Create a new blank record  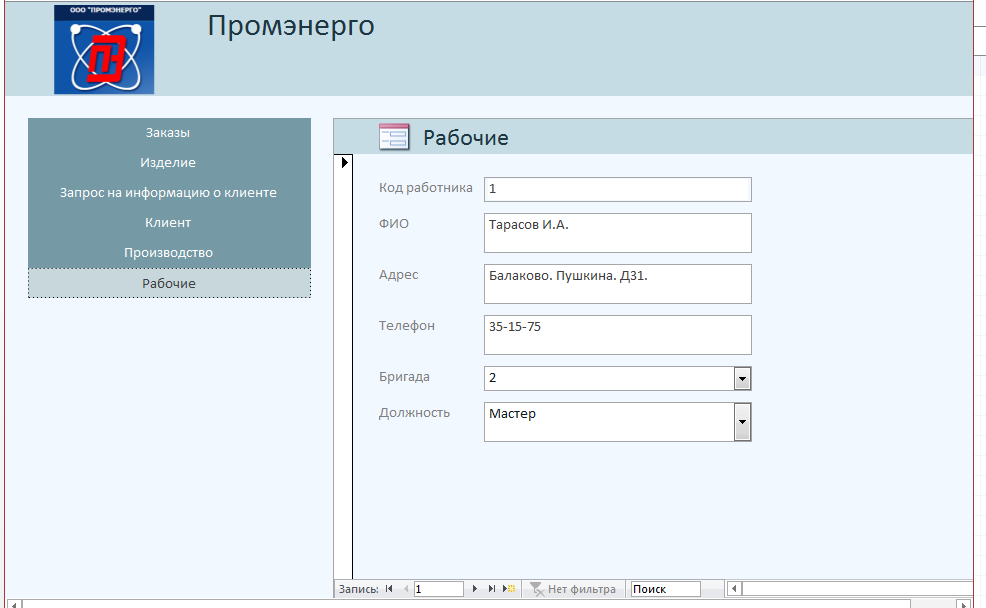pos(509,590)
